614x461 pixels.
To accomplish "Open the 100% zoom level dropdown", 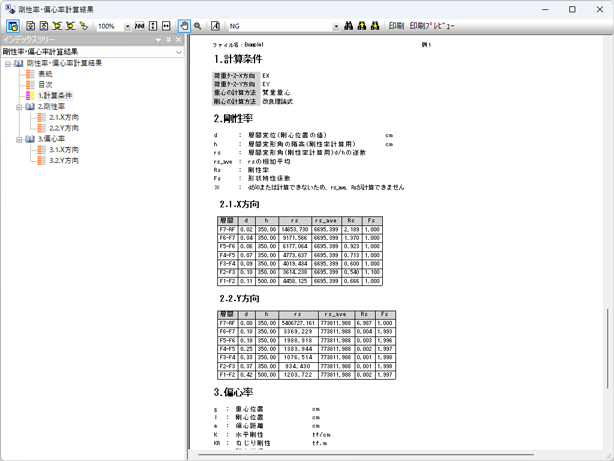I will 127,26.
